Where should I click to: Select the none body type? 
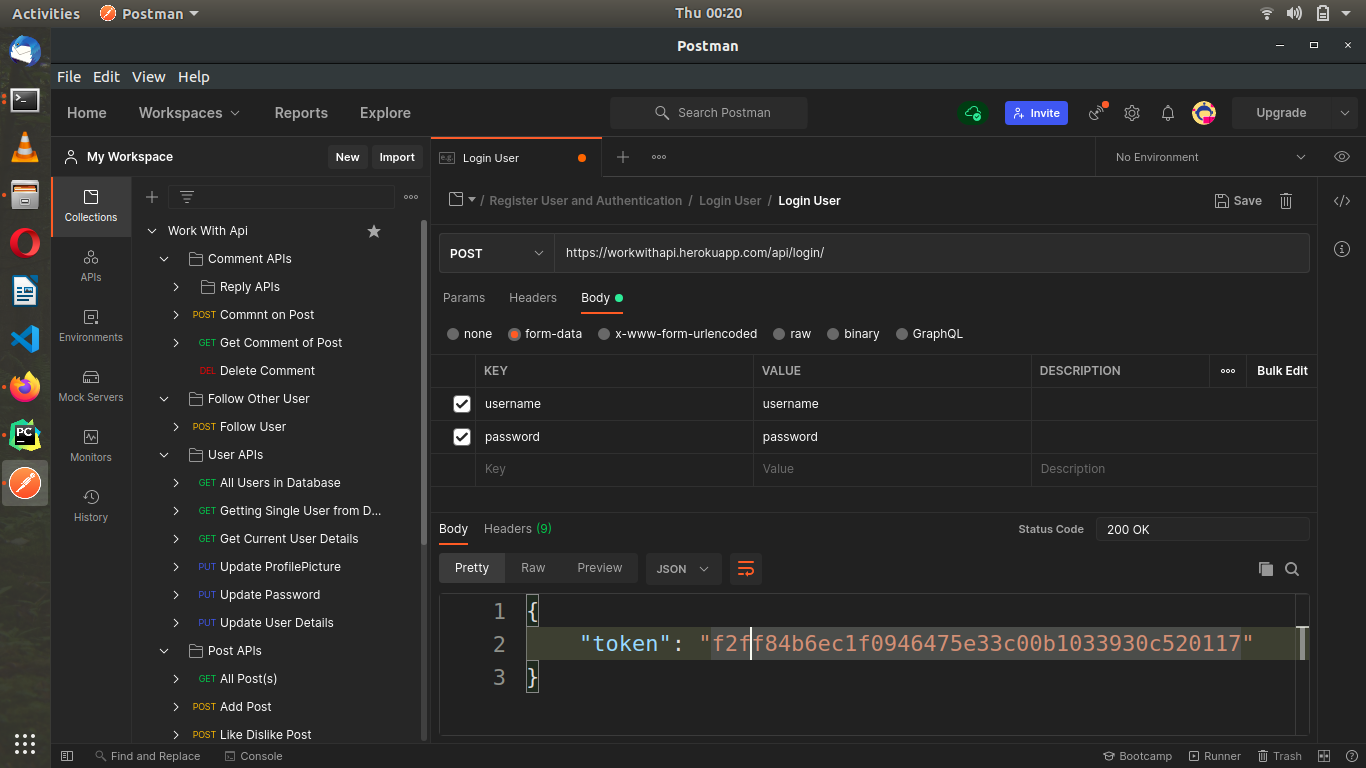point(454,334)
